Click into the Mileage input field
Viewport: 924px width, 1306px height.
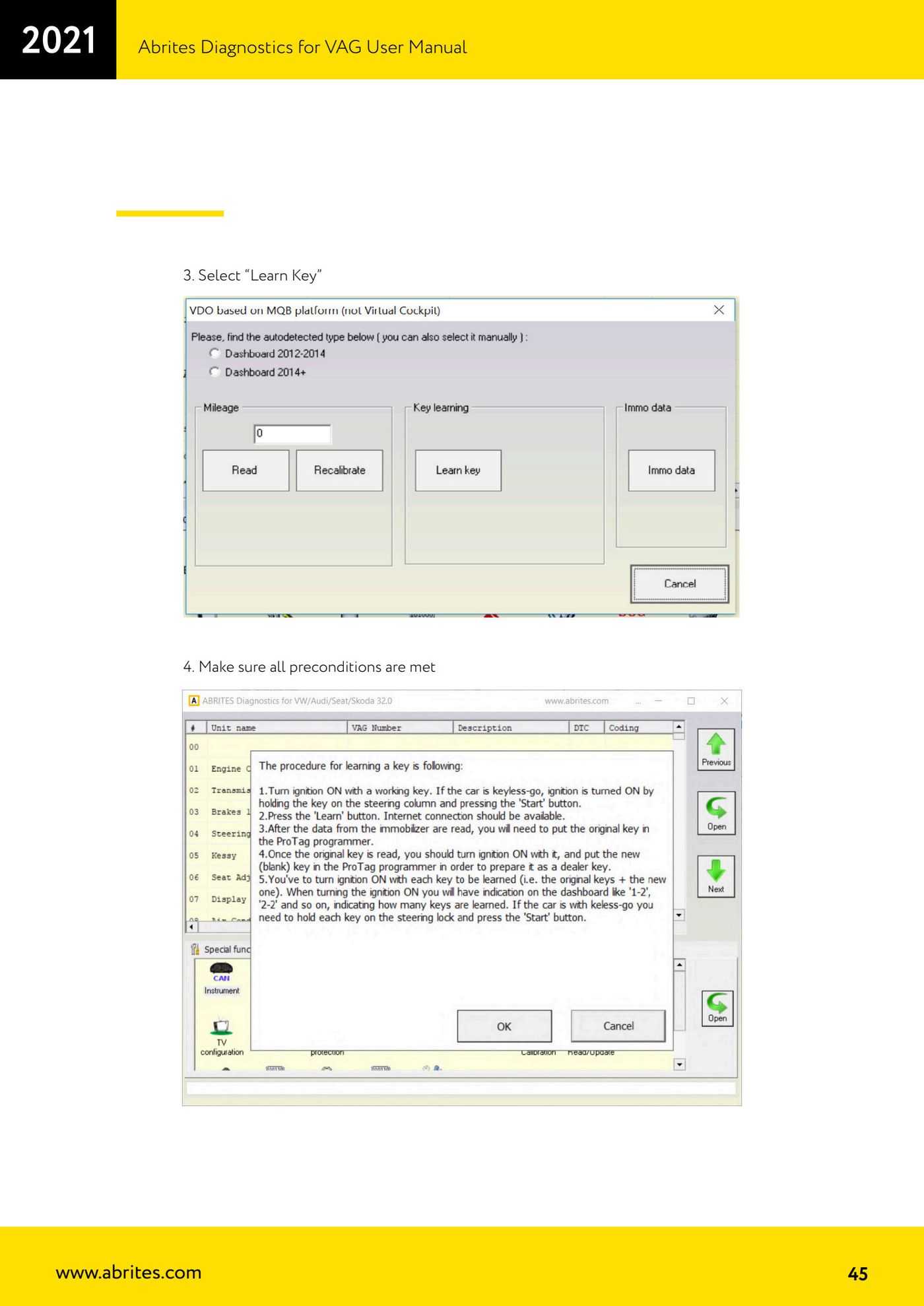click(292, 434)
